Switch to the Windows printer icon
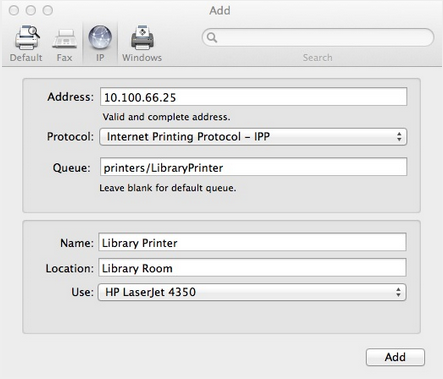 pos(142,37)
